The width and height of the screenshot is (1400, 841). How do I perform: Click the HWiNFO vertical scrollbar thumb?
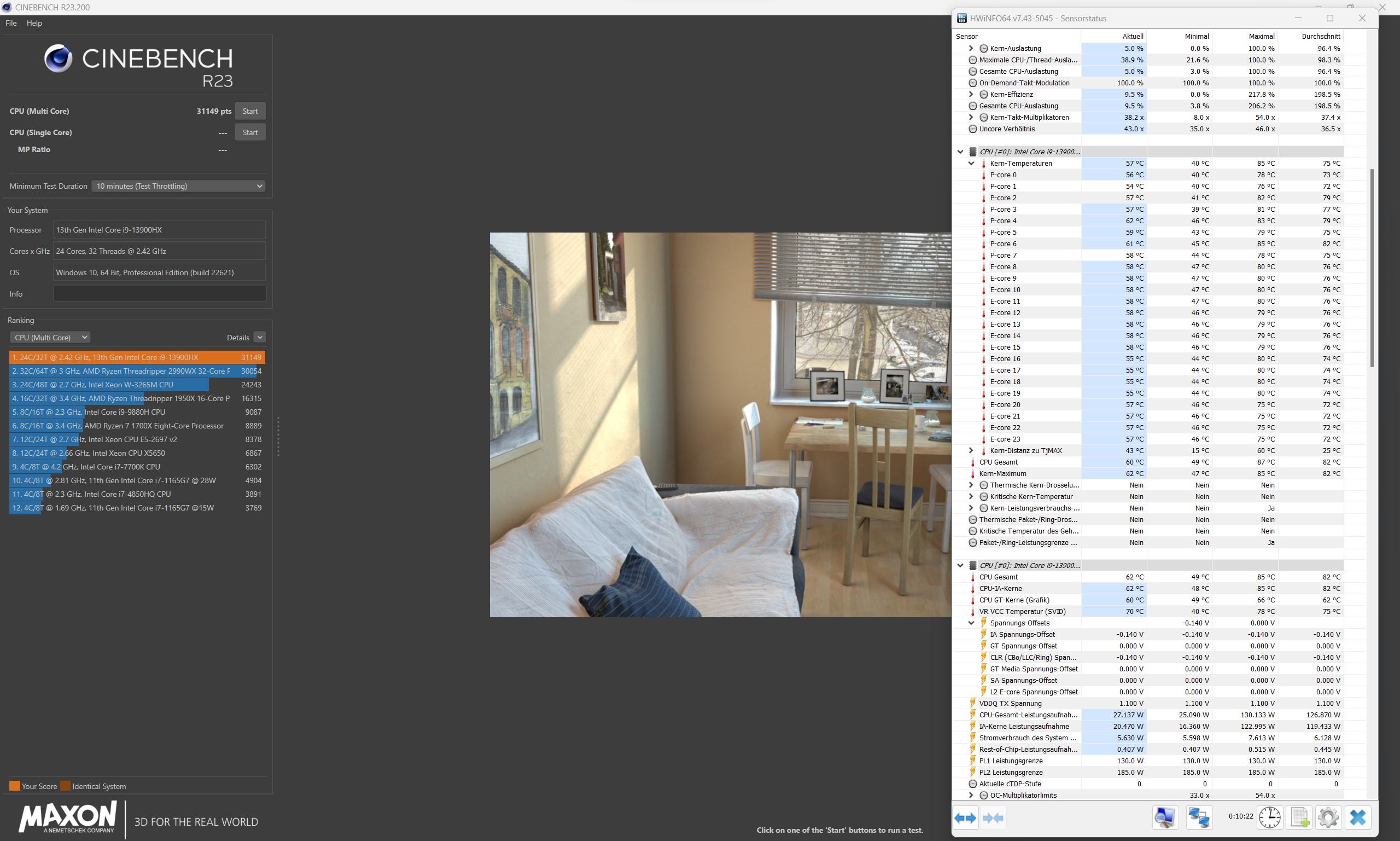1372,268
